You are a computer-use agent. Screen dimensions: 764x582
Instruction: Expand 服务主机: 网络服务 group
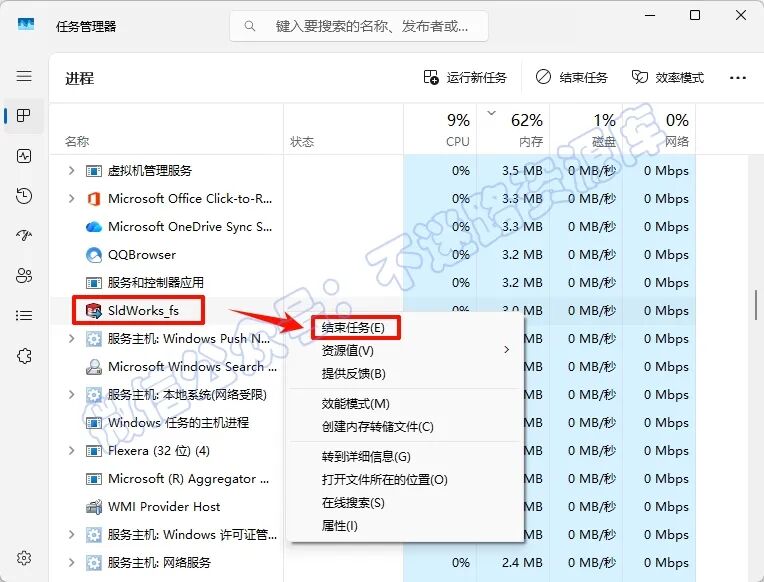(x=72, y=563)
